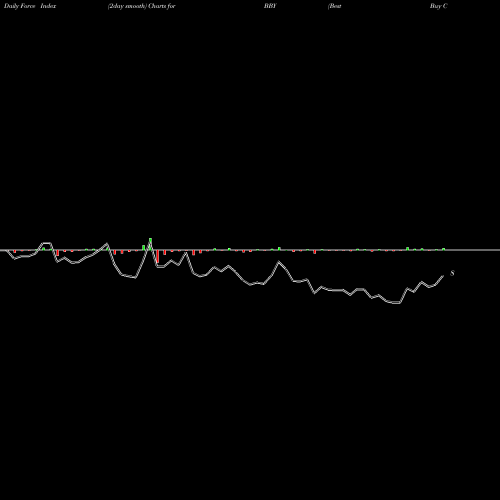This screenshot has width=500, height=500.
Task: Click the '(2day smooth) Charts for' label
Action: (x=142, y=6)
